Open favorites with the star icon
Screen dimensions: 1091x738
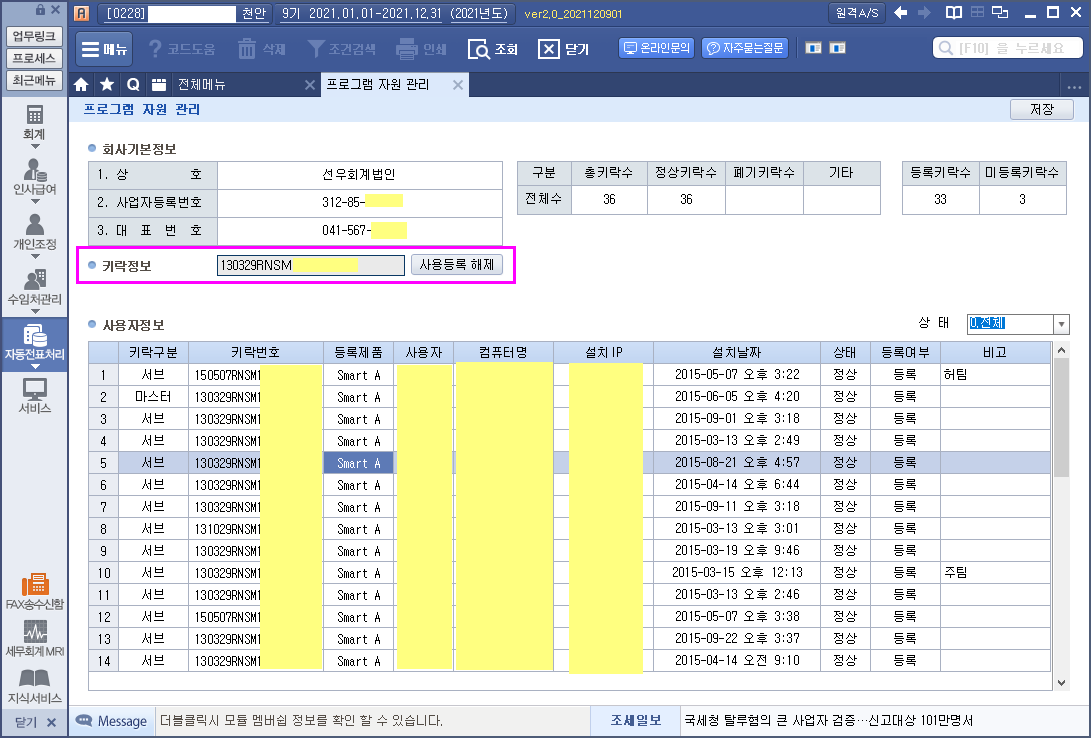[107, 85]
